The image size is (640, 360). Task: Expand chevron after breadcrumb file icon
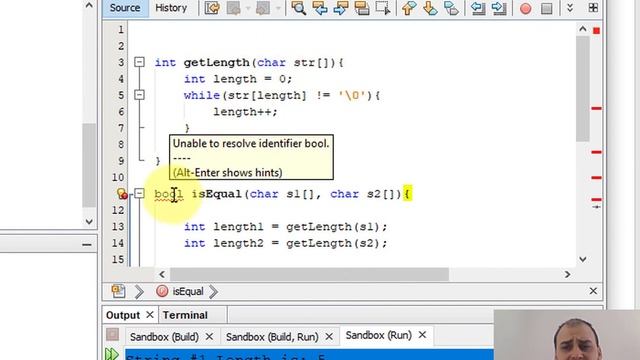point(139,291)
